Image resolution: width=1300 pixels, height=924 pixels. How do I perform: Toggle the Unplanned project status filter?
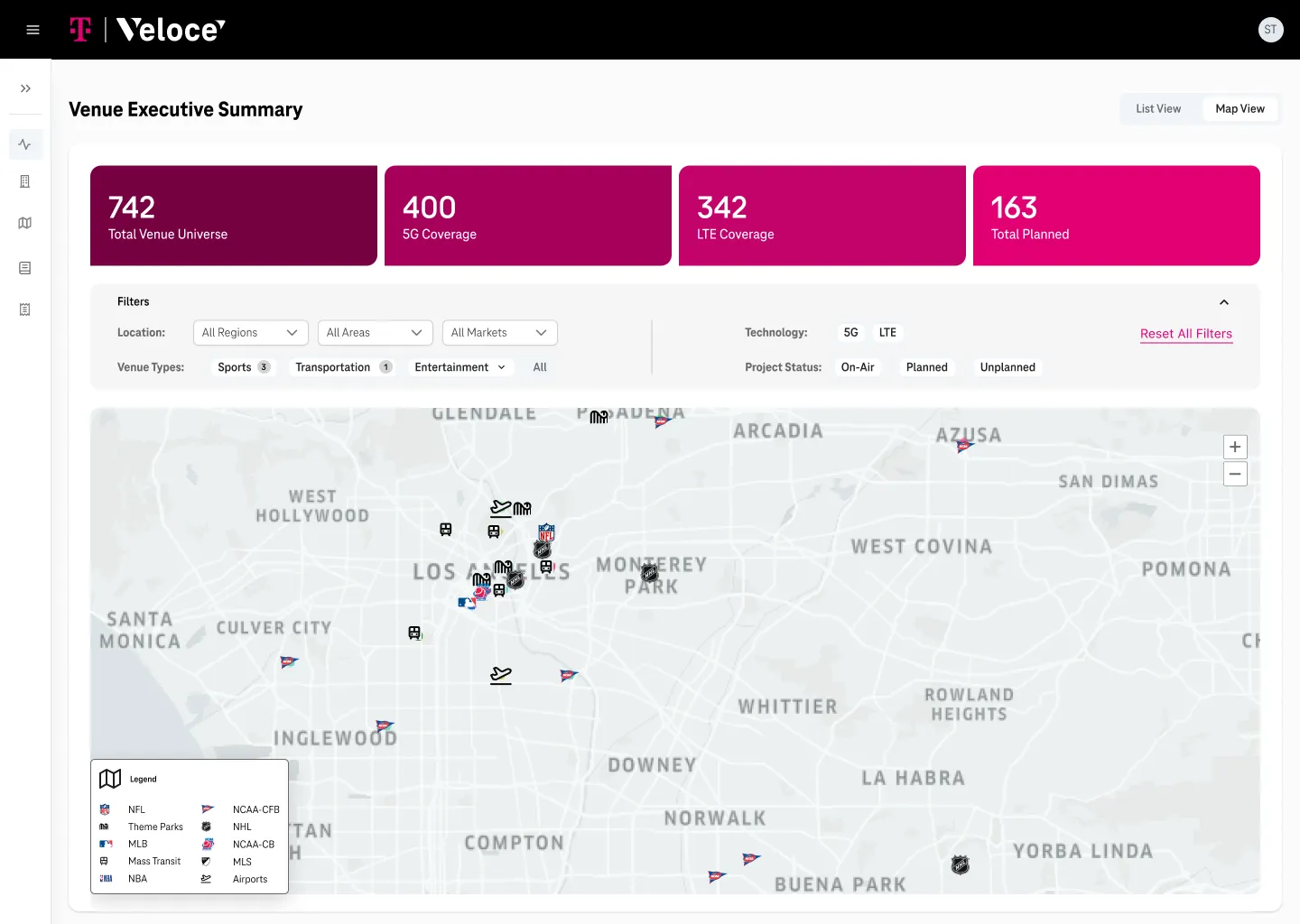click(1007, 367)
